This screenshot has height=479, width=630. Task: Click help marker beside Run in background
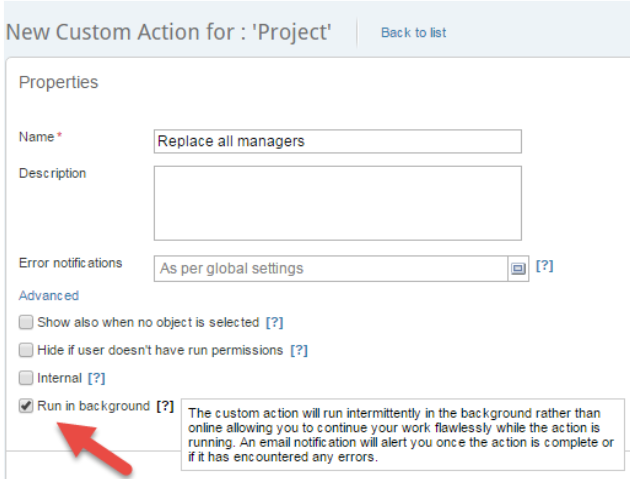point(165,406)
